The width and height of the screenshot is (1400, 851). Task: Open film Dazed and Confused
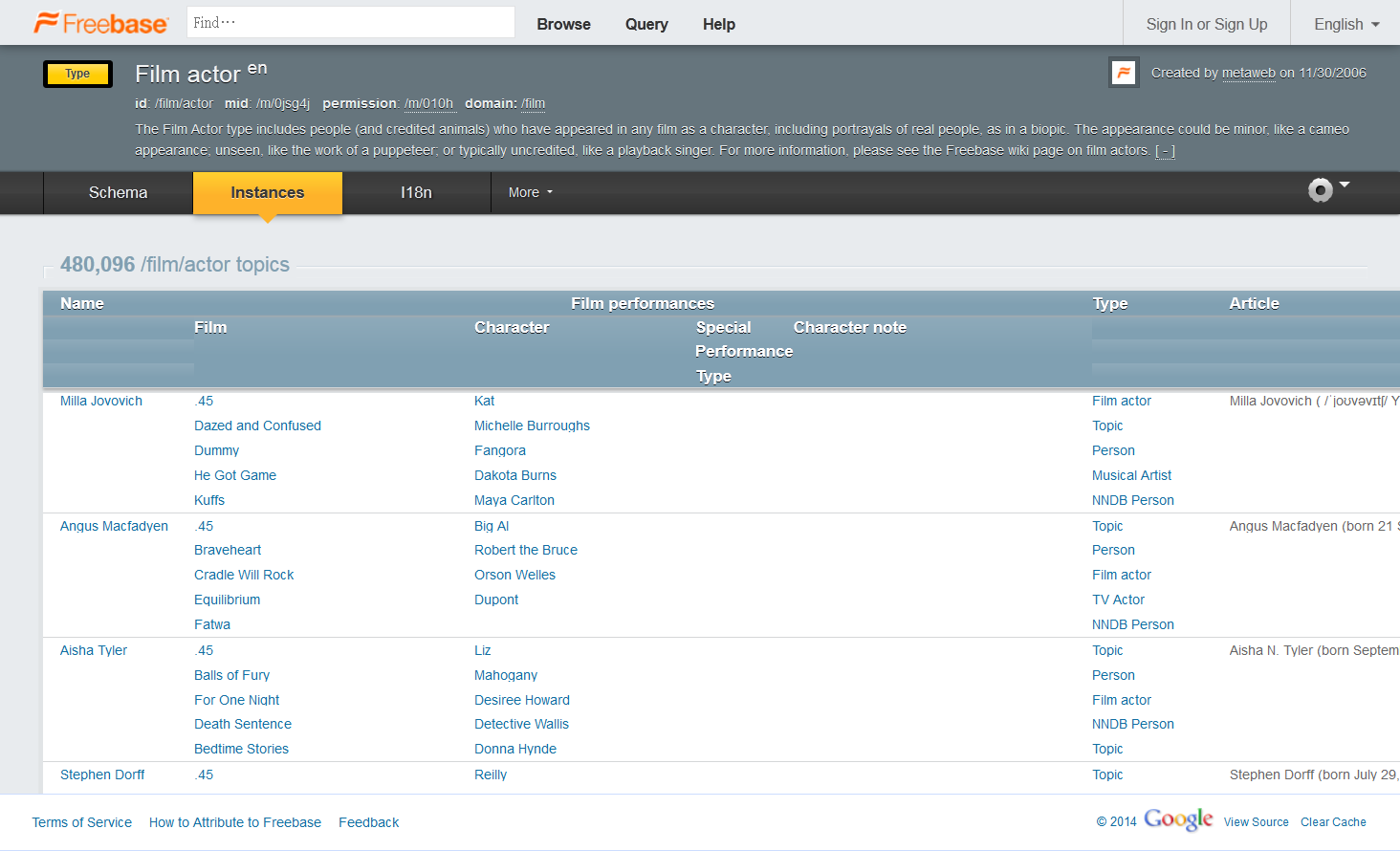point(257,425)
